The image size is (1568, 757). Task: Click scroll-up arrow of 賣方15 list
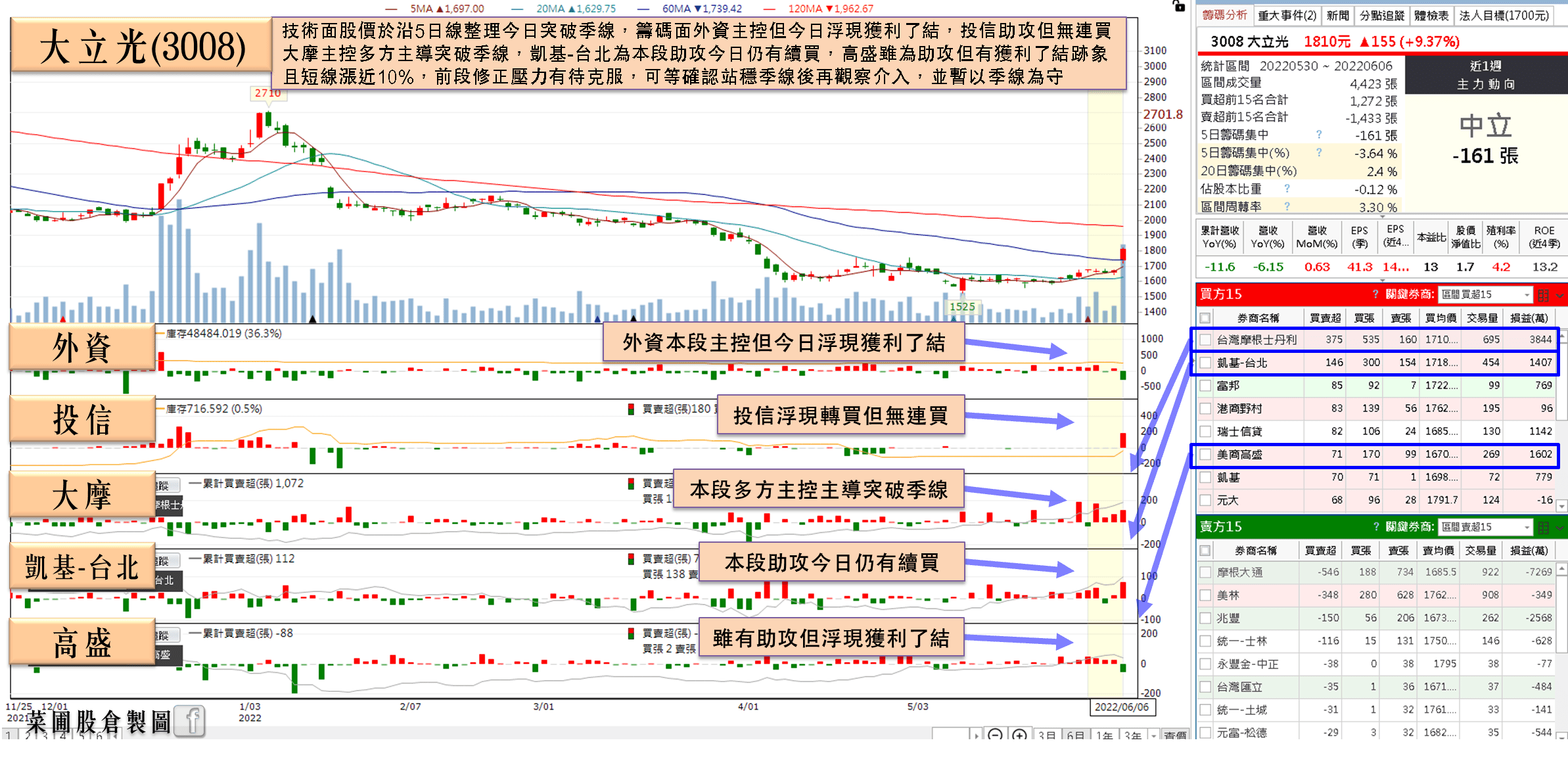click(x=1562, y=568)
